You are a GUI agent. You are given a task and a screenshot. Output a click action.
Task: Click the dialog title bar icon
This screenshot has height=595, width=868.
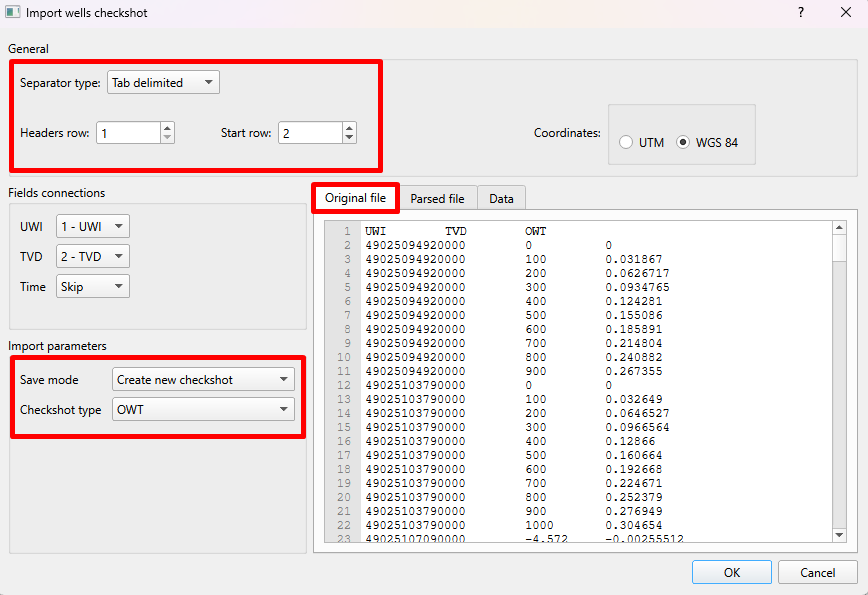tap(13, 12)
